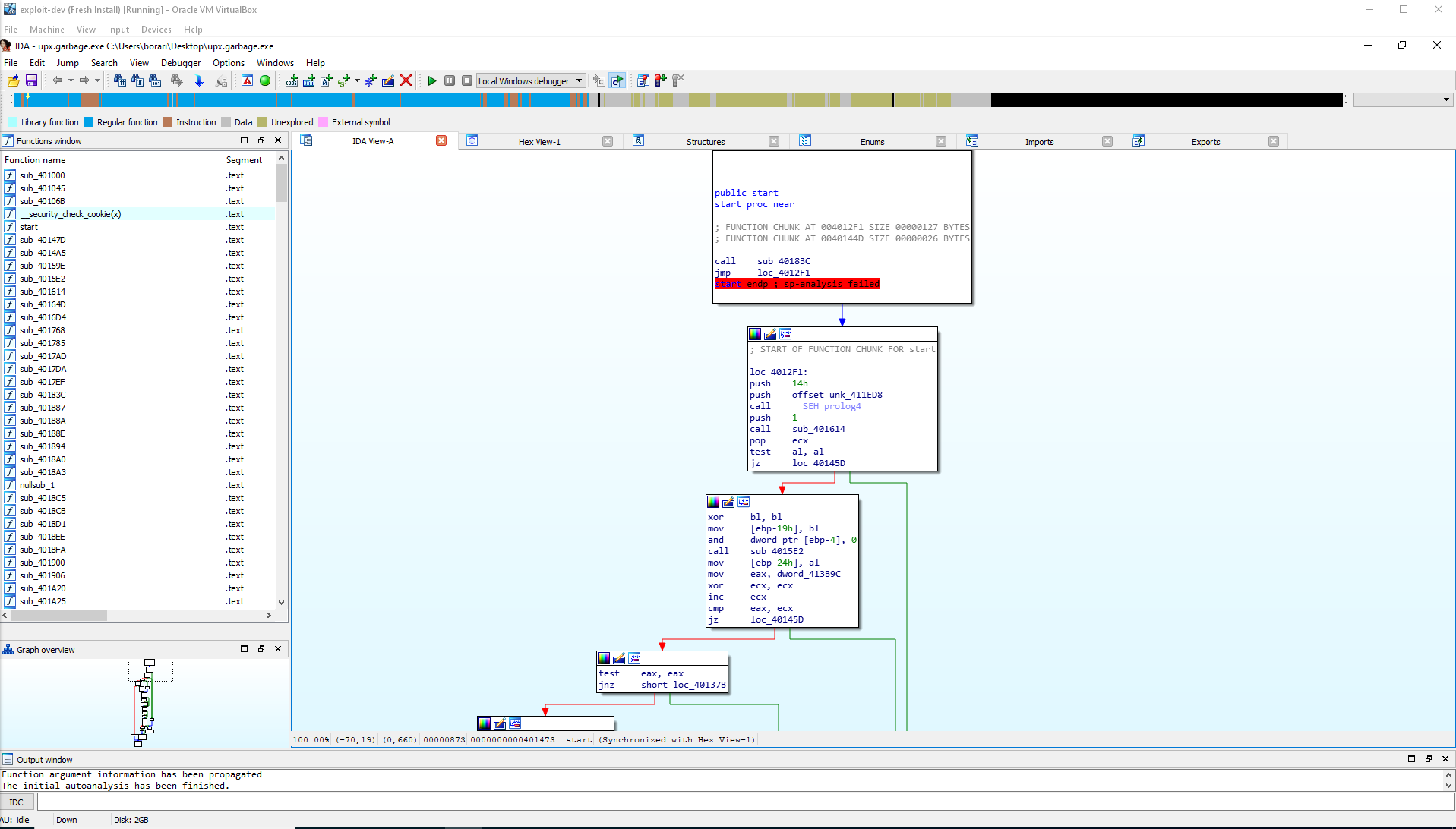This screenshot has width=1456, height=829.
Task: Close the Hex View-1 tab
Action: tap(608, 141)
